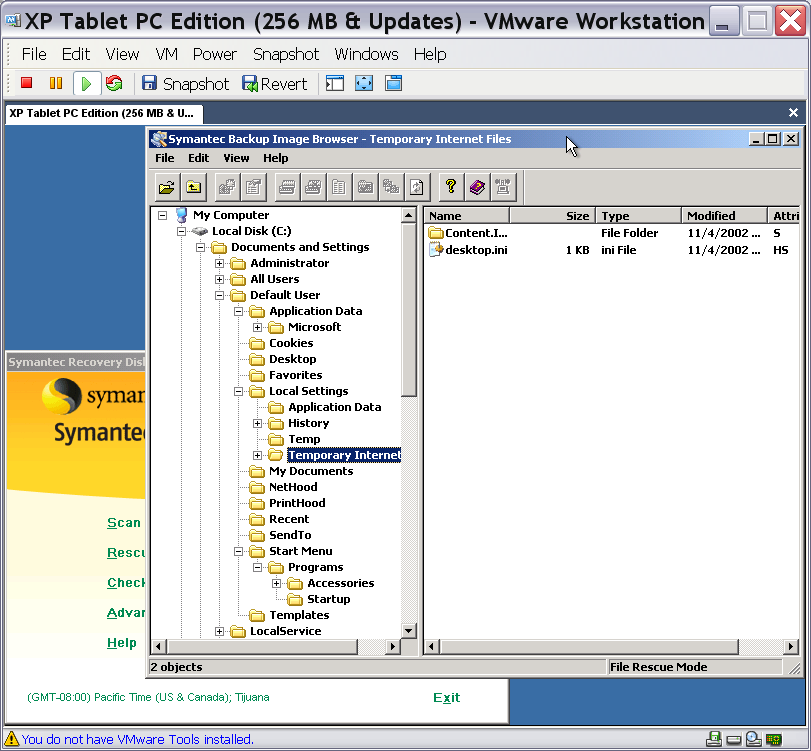
Task: Open the View menu in Image Browser
Action: click(236, 158)
